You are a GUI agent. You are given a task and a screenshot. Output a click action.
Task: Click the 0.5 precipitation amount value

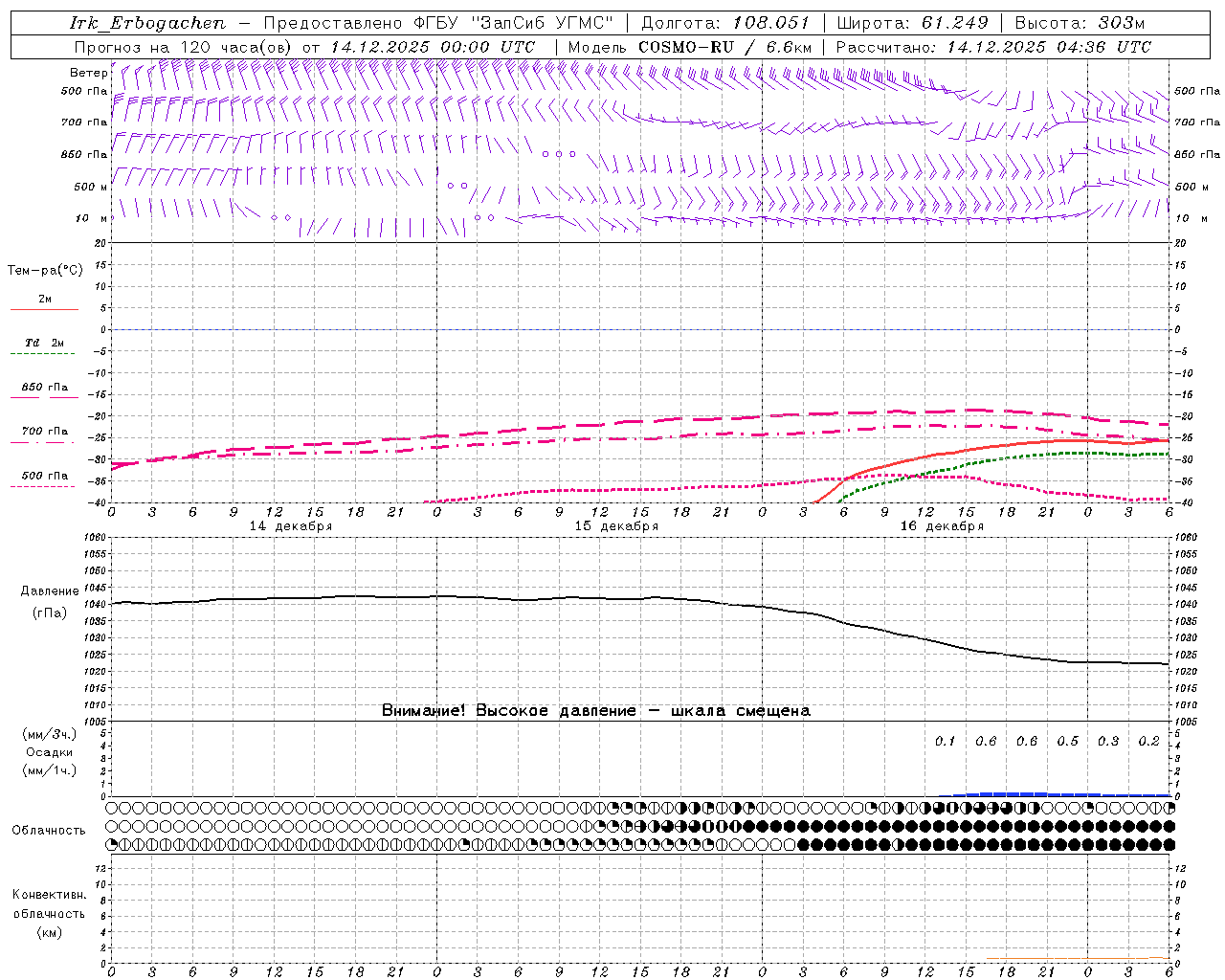1067,741
